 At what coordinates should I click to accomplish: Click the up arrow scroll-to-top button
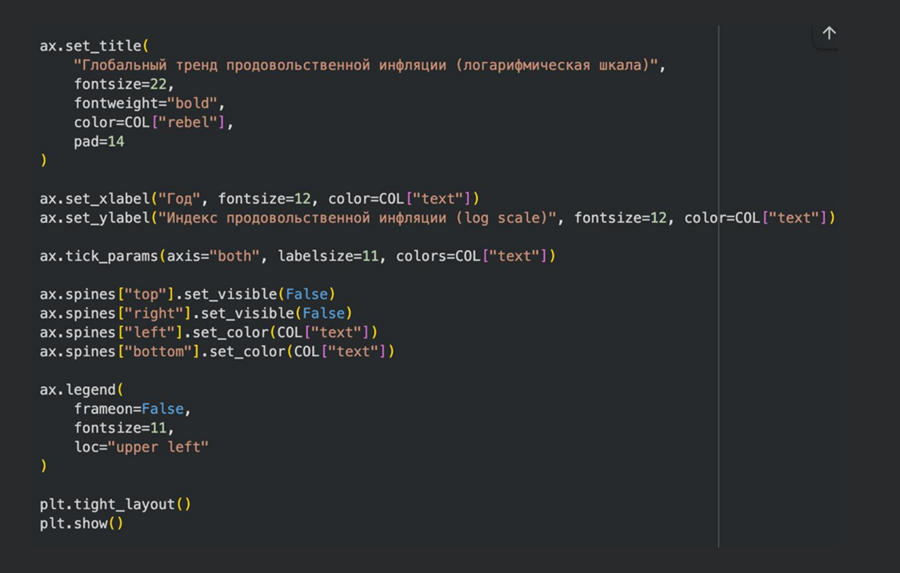(828, 34)
